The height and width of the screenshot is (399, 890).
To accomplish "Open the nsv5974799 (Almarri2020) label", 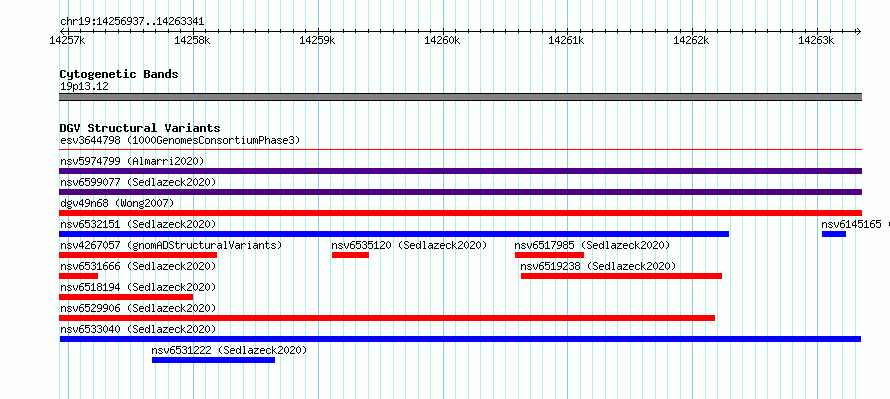I will 132,161.
